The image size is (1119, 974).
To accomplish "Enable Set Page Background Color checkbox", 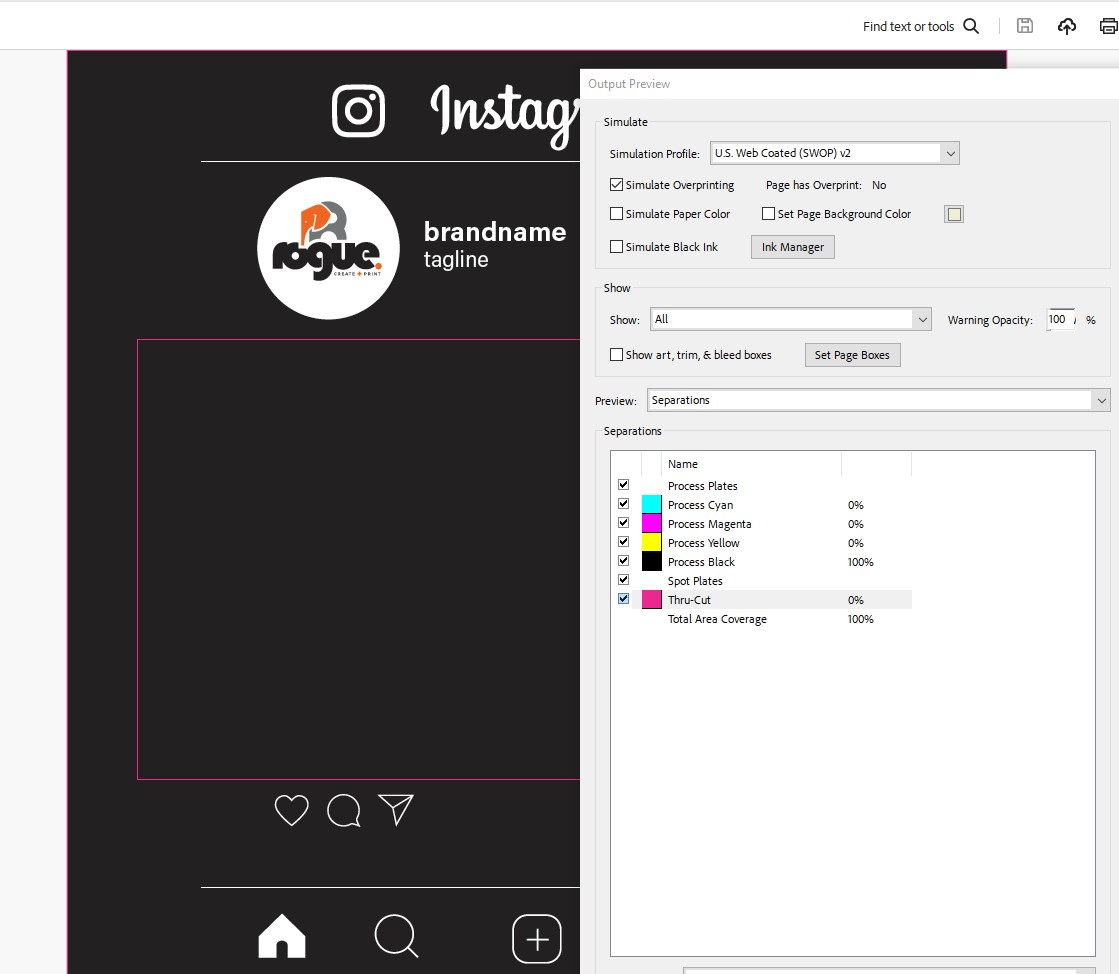I will tap(769, 213).
